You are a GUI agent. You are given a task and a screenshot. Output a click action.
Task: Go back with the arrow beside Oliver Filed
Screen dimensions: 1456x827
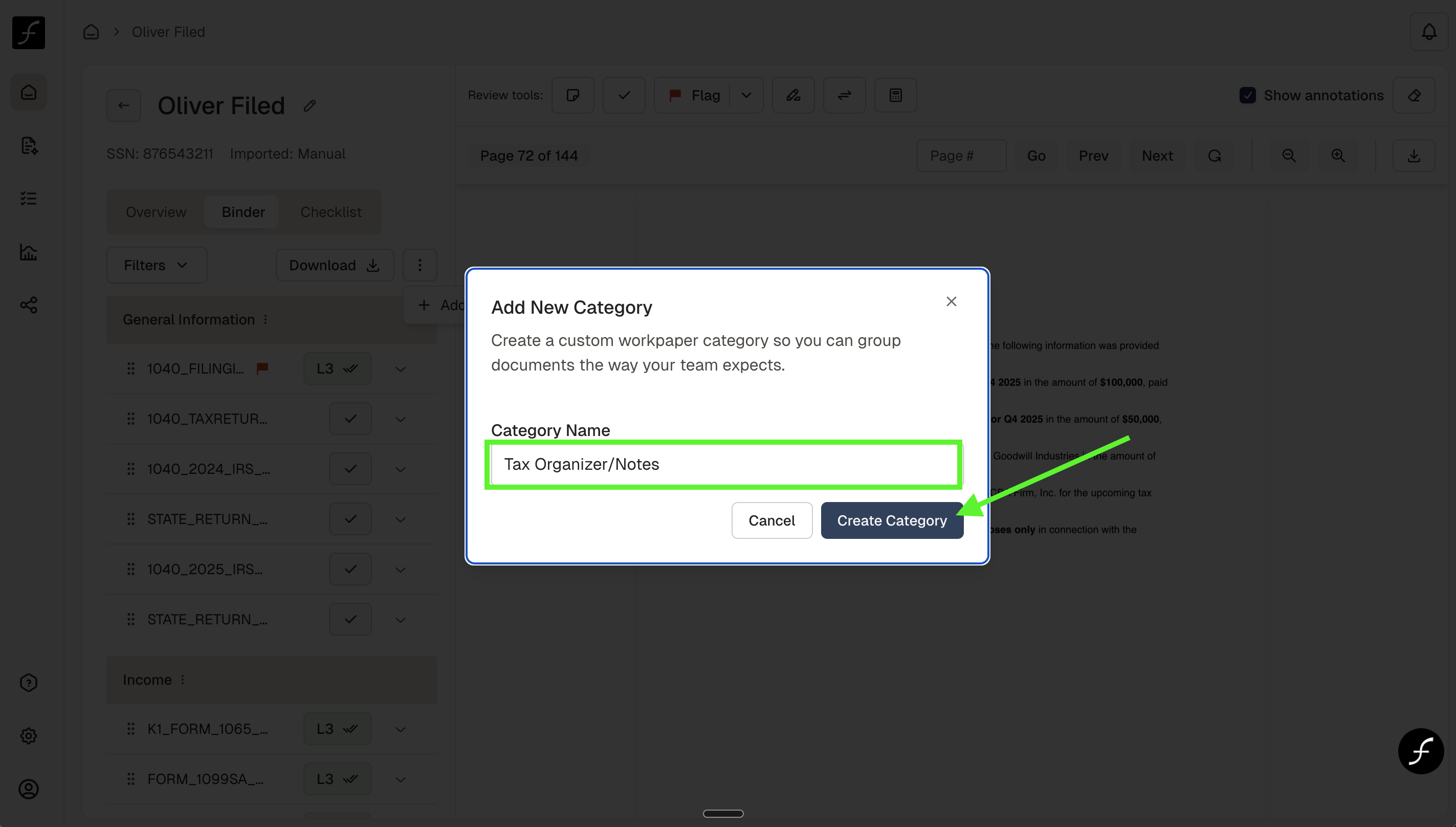pos(124,105)
